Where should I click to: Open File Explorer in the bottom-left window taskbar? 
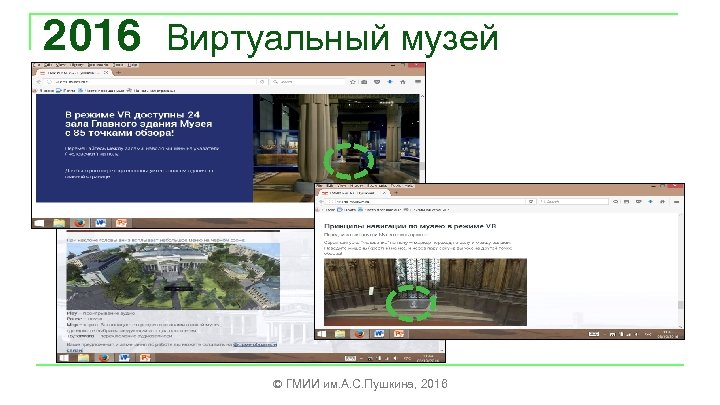pyautogui.click(x=83, y=357)
